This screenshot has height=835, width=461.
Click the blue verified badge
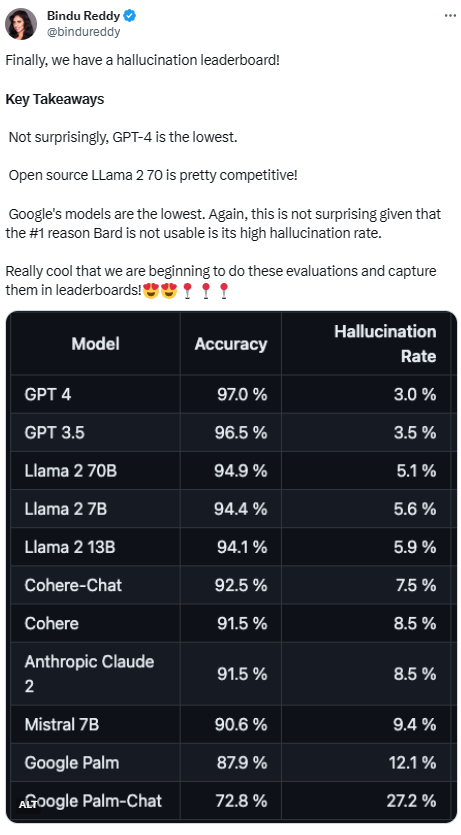[130, 16]
